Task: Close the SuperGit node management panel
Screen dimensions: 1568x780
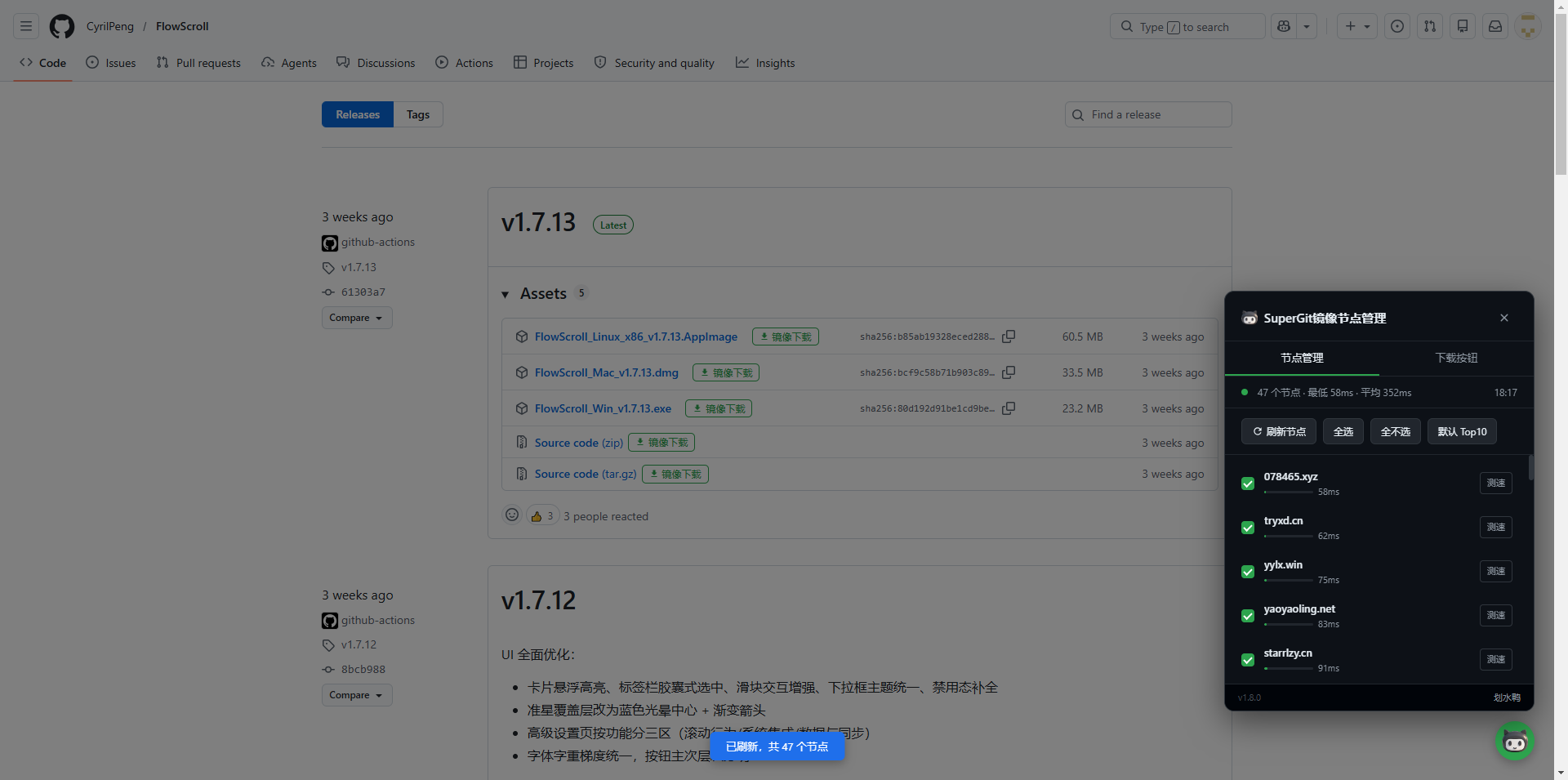Action: pos(1504,318)
